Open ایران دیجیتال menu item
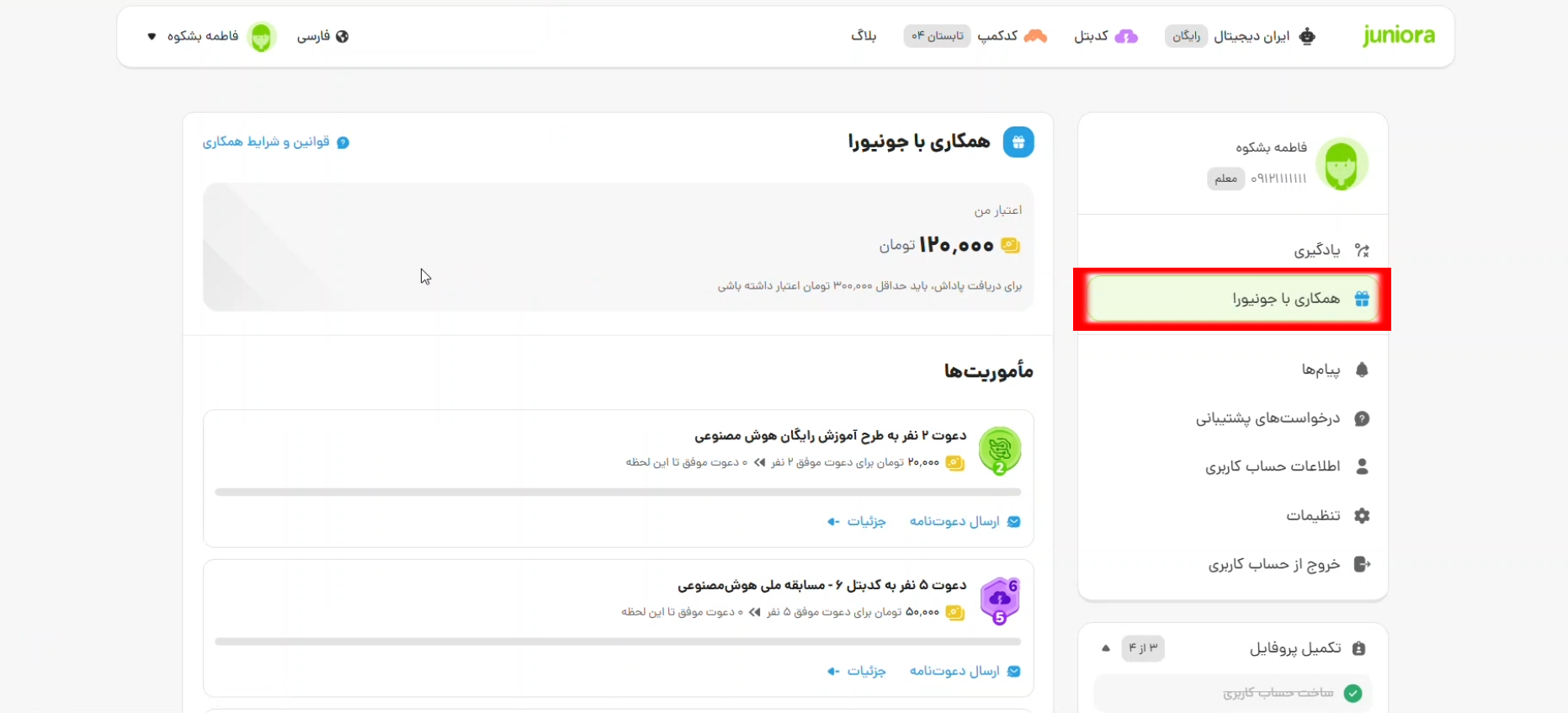 (1251, 36)
